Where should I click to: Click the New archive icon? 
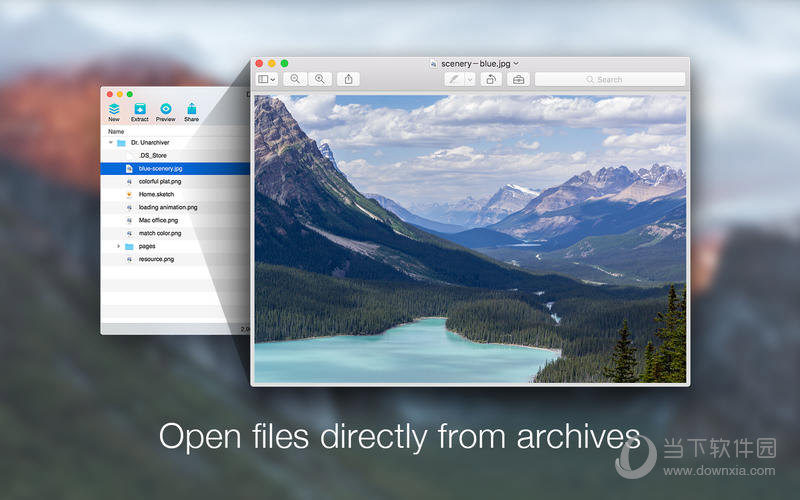pos(114,109)
